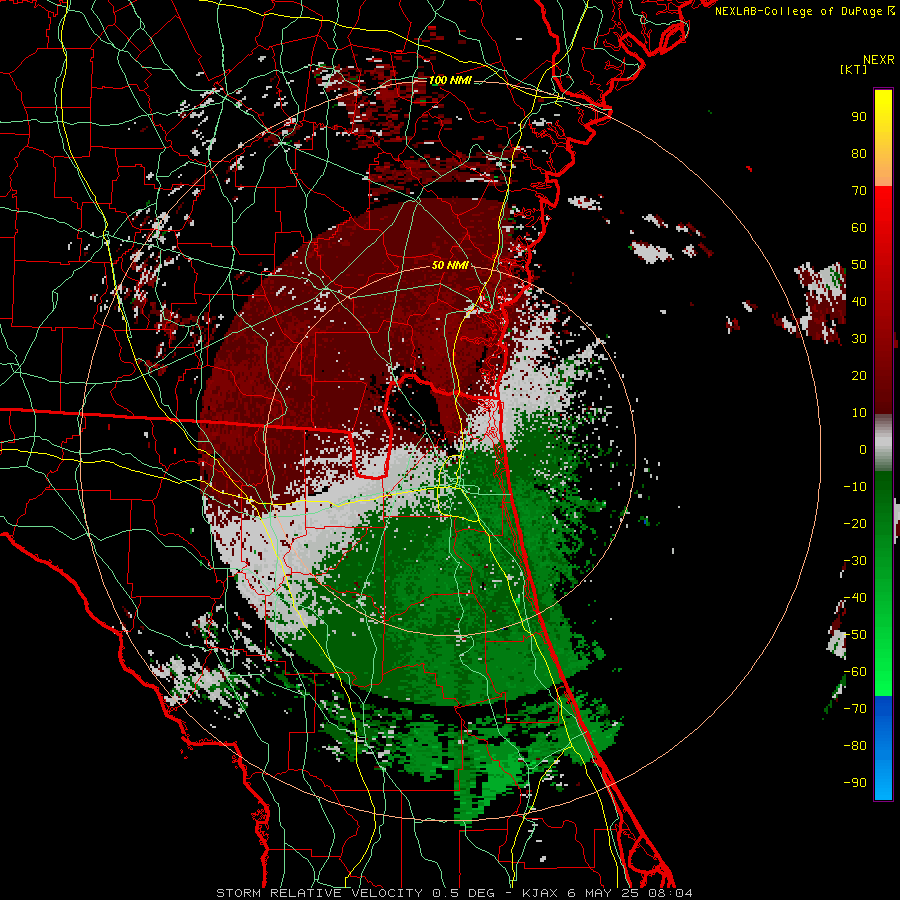Click the -10 value on velocity scale
The image size is (900, 900).
pyautogui.click(x=855, y=487)
